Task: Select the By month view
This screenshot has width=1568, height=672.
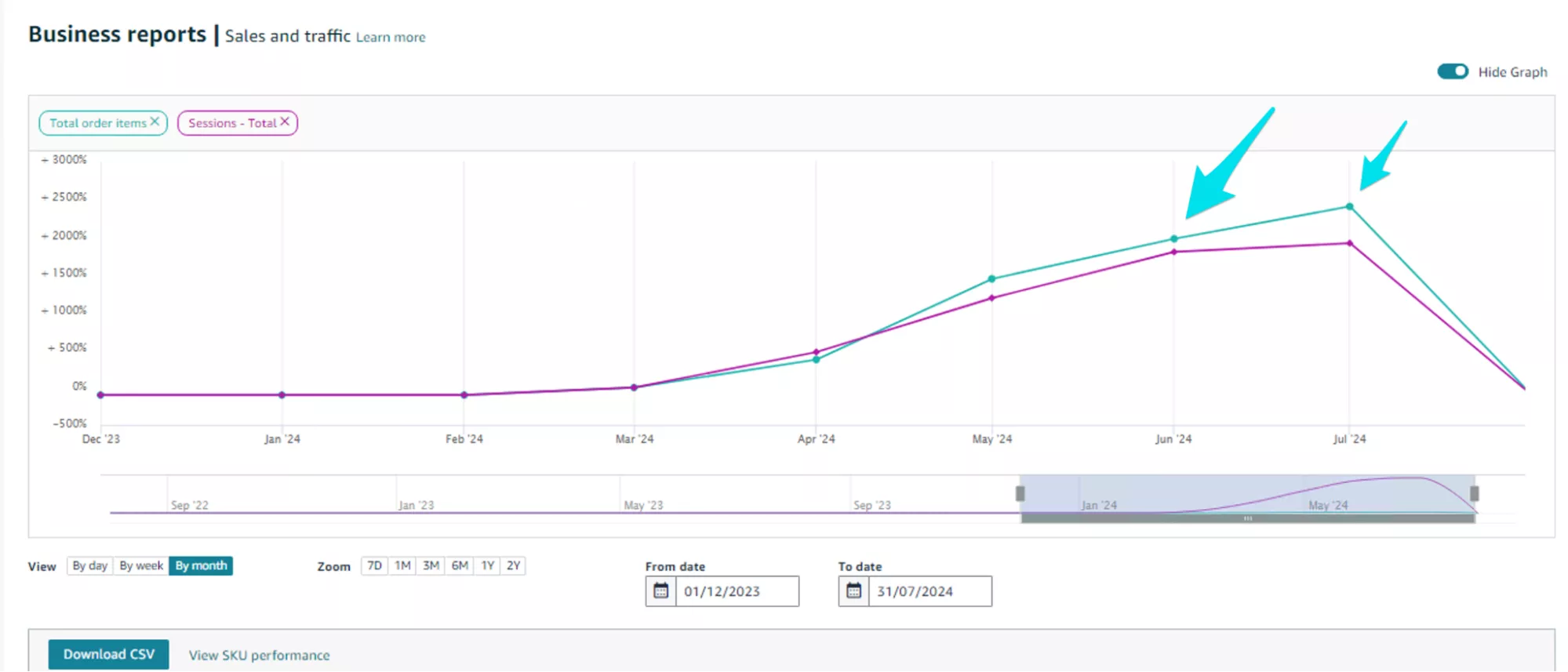Action: click(201, 565)
